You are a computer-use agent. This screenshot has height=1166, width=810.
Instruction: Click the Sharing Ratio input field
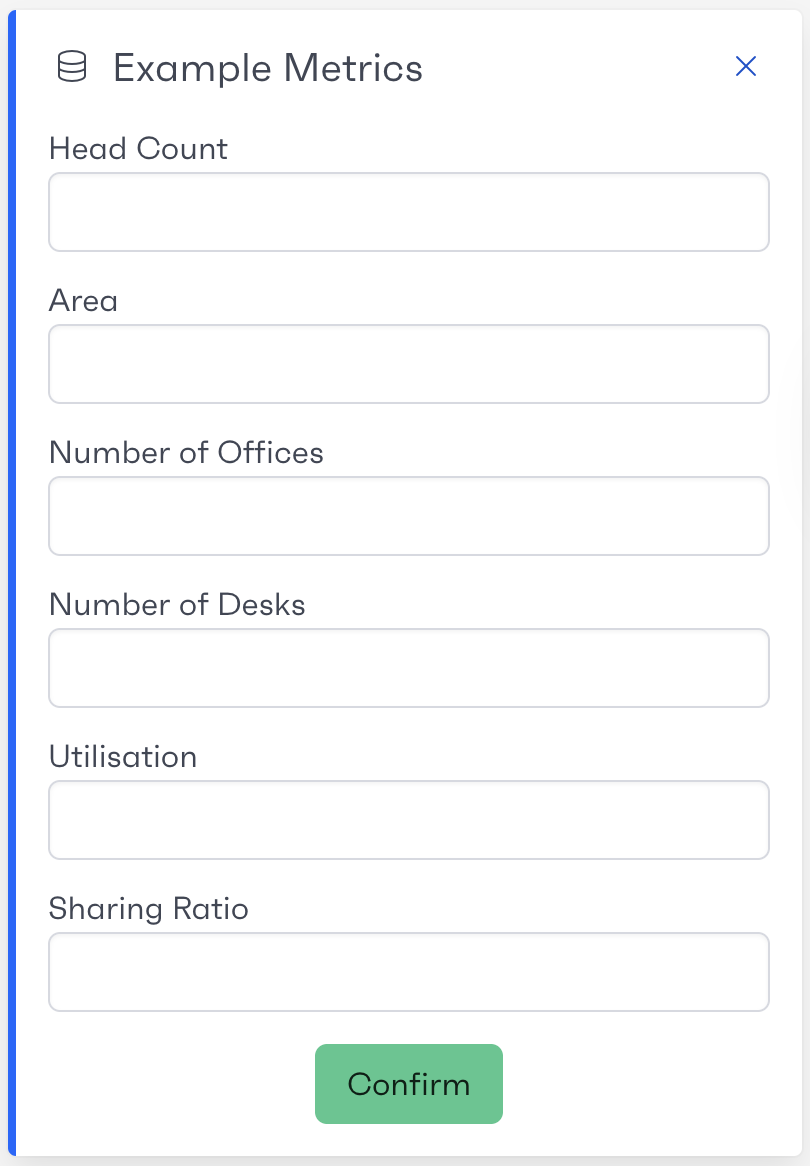(408, 972)
